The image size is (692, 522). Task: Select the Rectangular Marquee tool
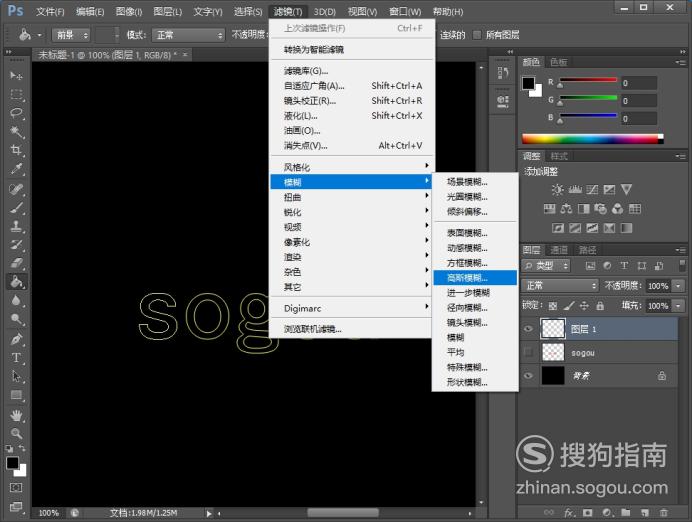16,94
